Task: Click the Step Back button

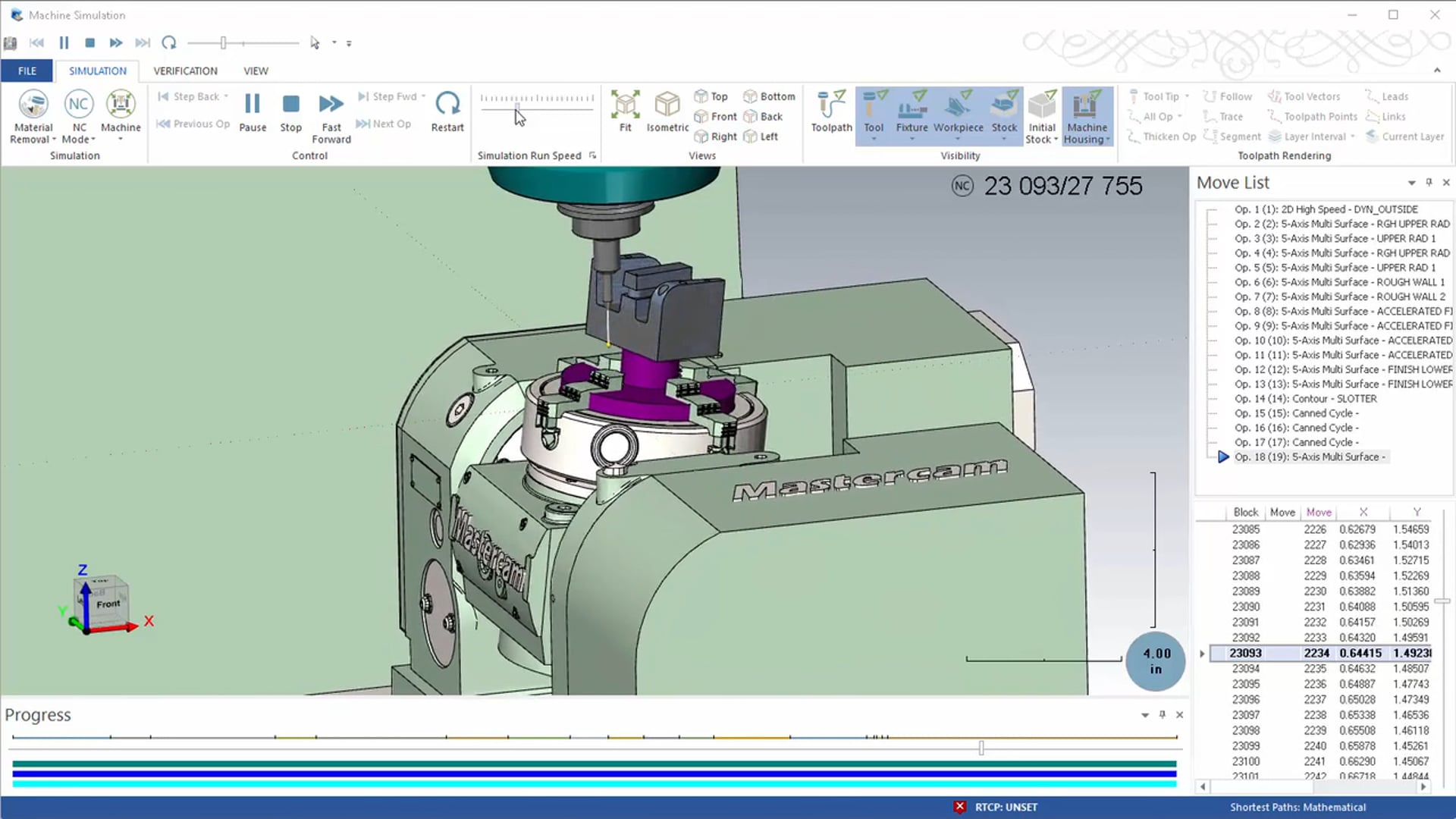Action: (189, 96)
